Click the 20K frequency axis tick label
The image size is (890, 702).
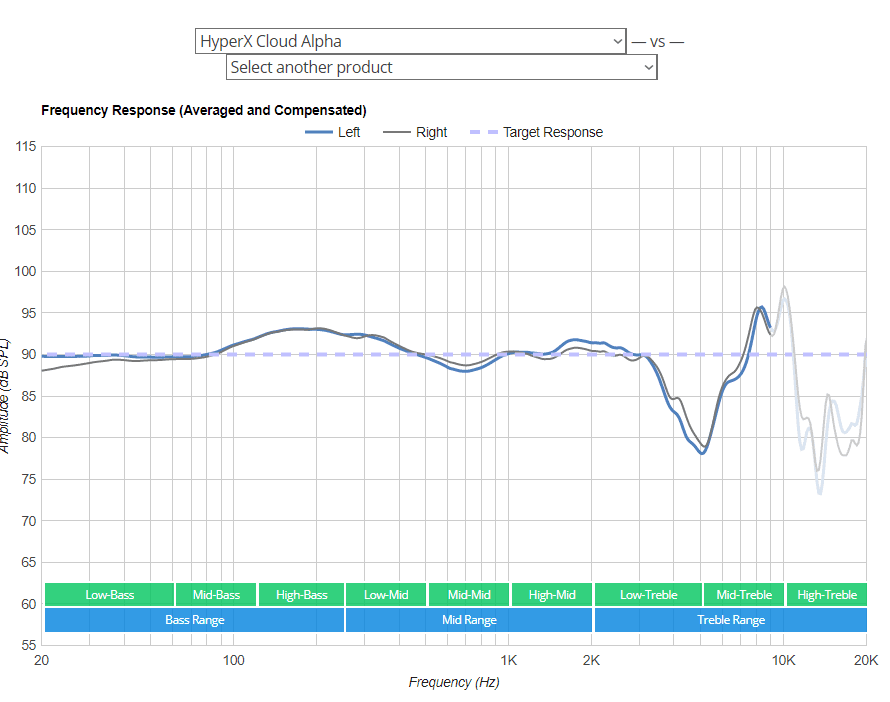(x=866, y=661)
